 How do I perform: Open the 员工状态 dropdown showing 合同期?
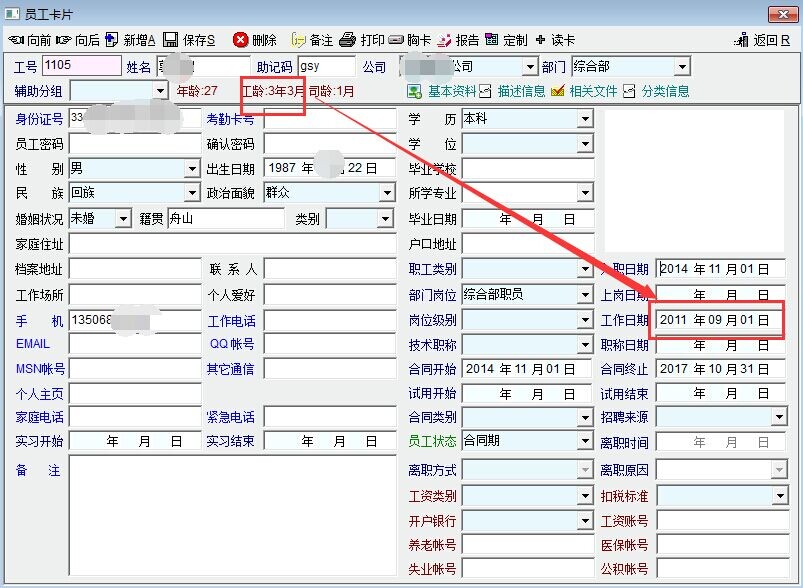pos(585,441)
